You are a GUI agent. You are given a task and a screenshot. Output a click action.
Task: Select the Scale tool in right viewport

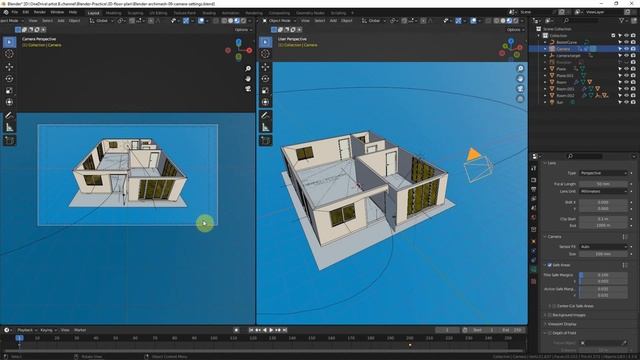coord(265,90)
